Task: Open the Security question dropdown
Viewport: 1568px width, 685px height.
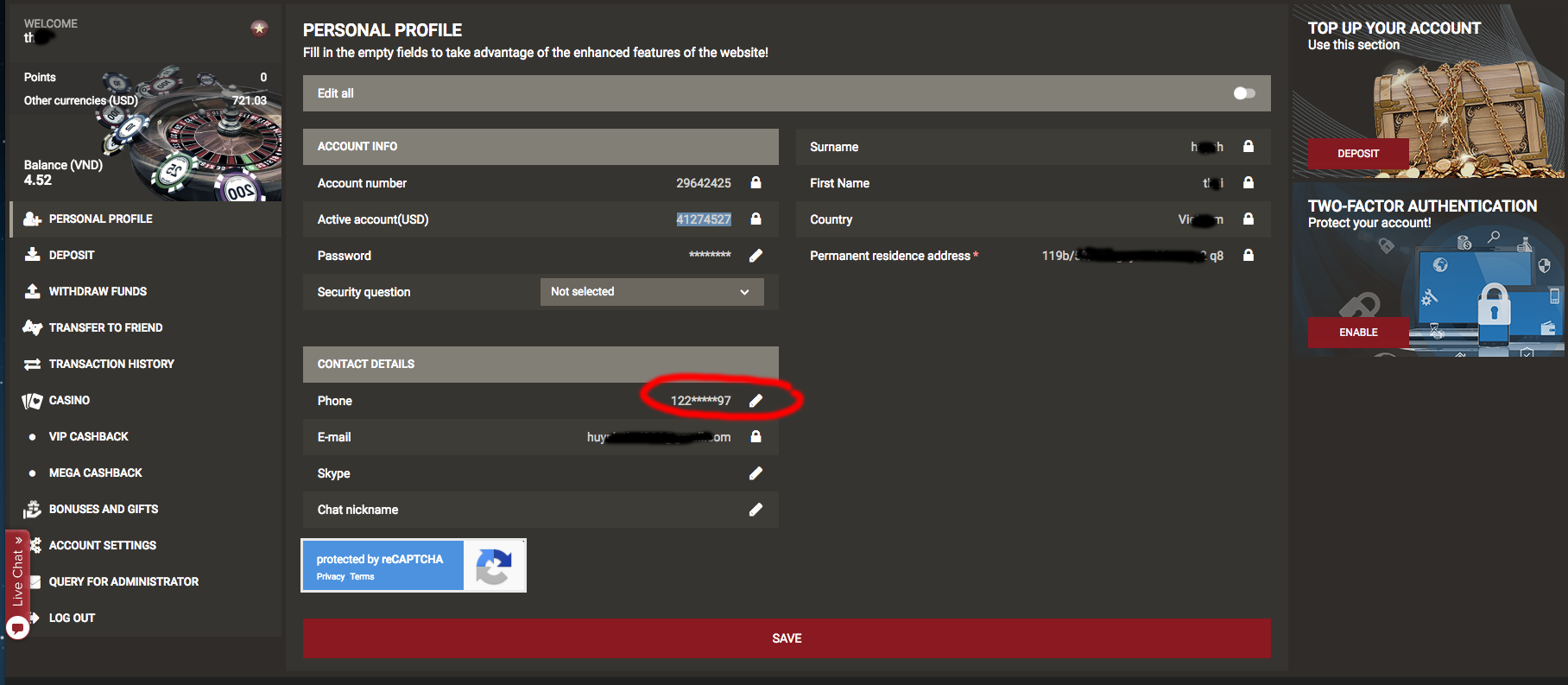Action: point(652,292)
